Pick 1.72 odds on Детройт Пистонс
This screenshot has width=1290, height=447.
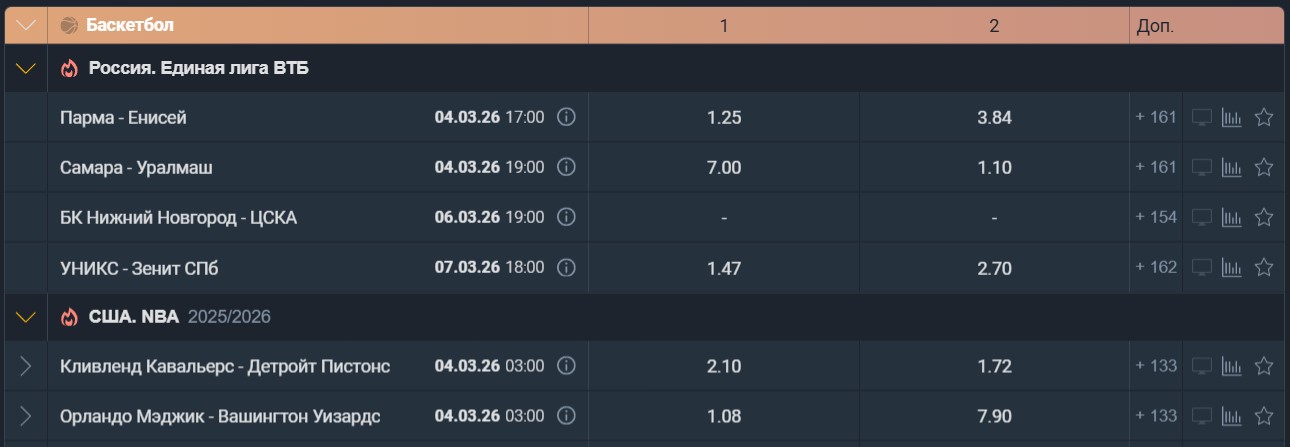(994, 366)
